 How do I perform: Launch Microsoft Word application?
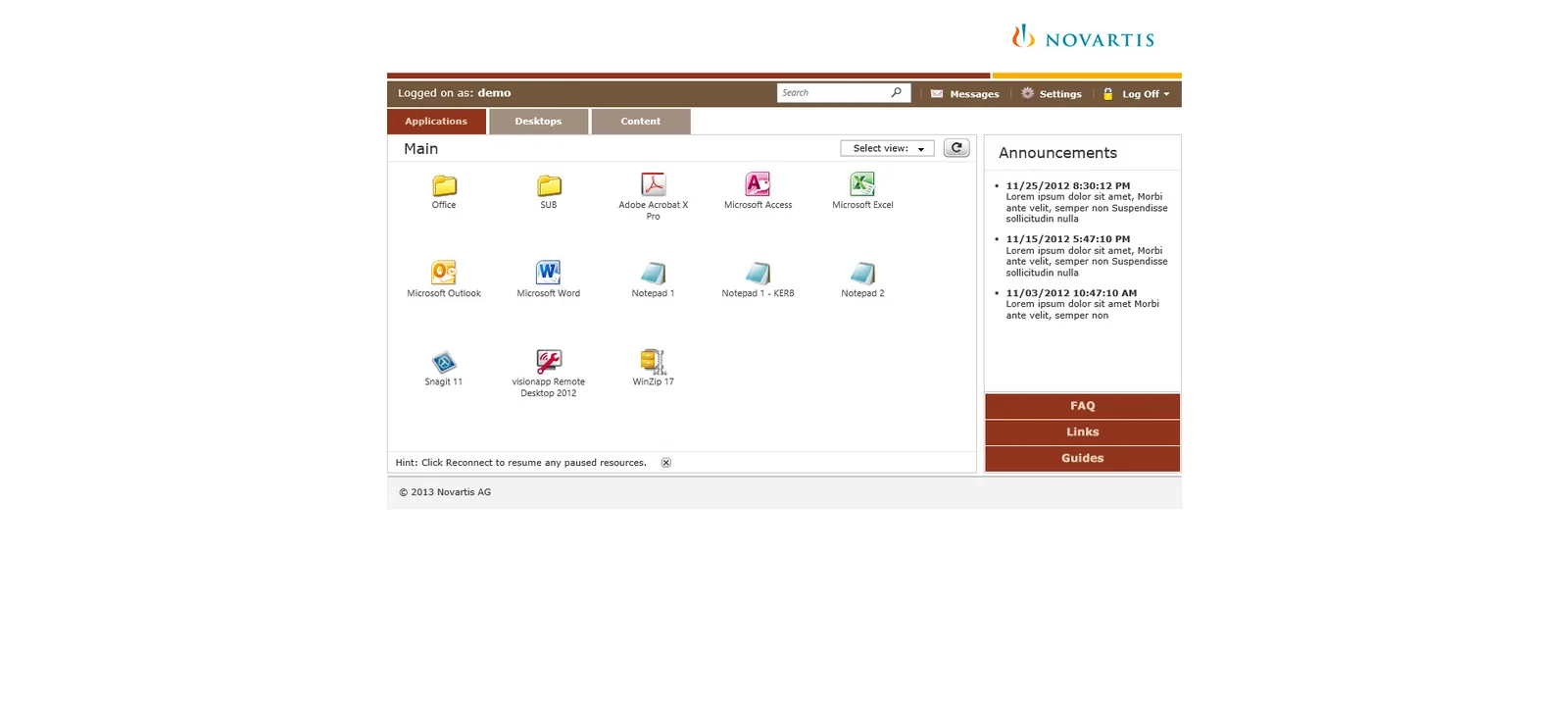point(549,273)
